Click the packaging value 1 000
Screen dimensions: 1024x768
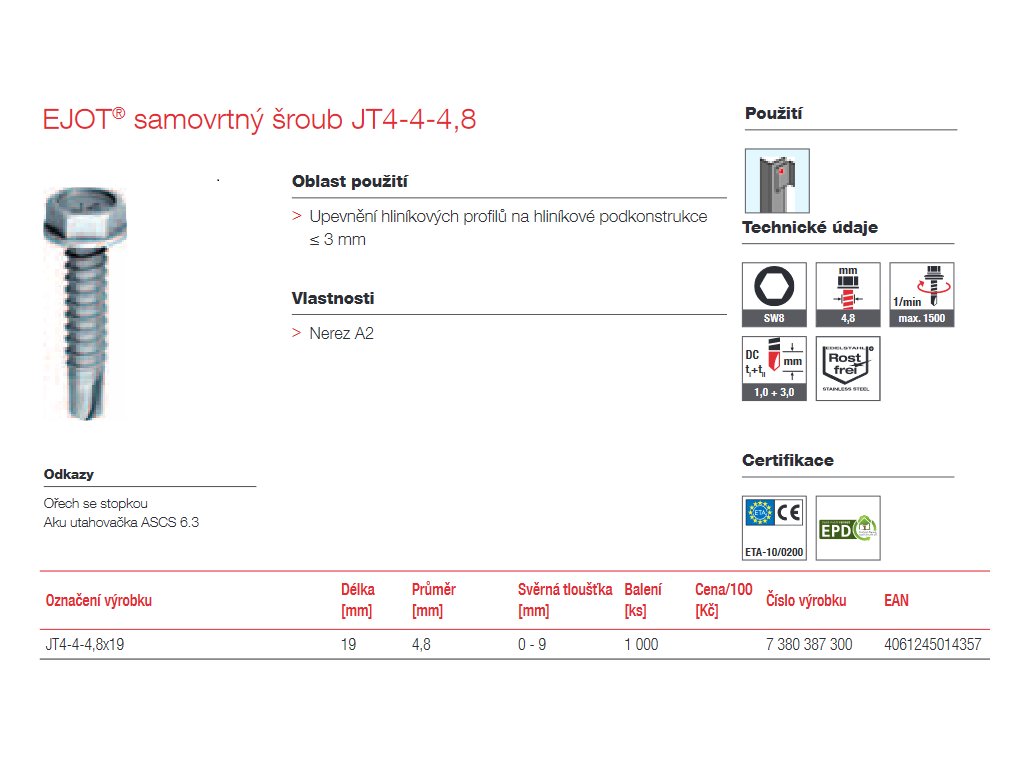pyautogui.click(x=641, y=645)
